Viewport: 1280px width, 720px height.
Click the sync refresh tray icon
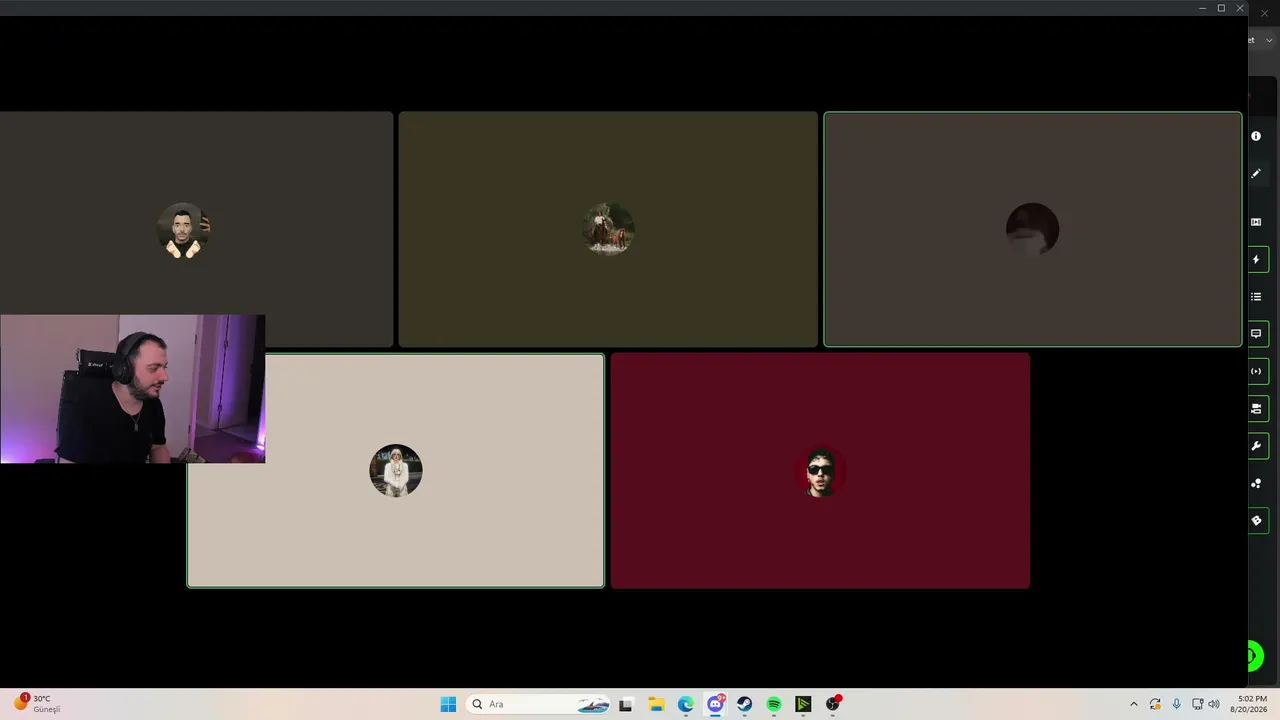click(1155, 704)
